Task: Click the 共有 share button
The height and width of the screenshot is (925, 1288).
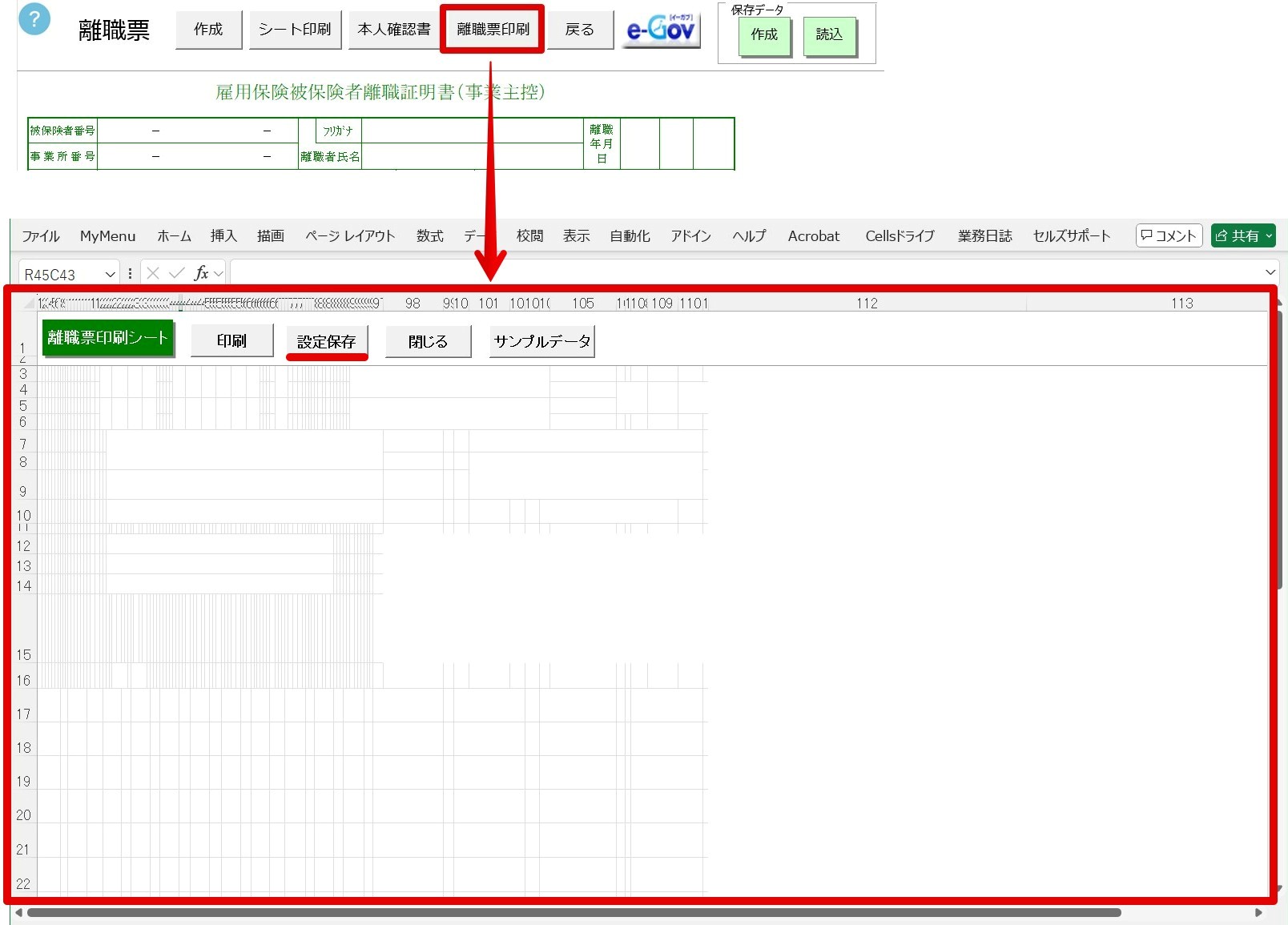Action: 1243,235
